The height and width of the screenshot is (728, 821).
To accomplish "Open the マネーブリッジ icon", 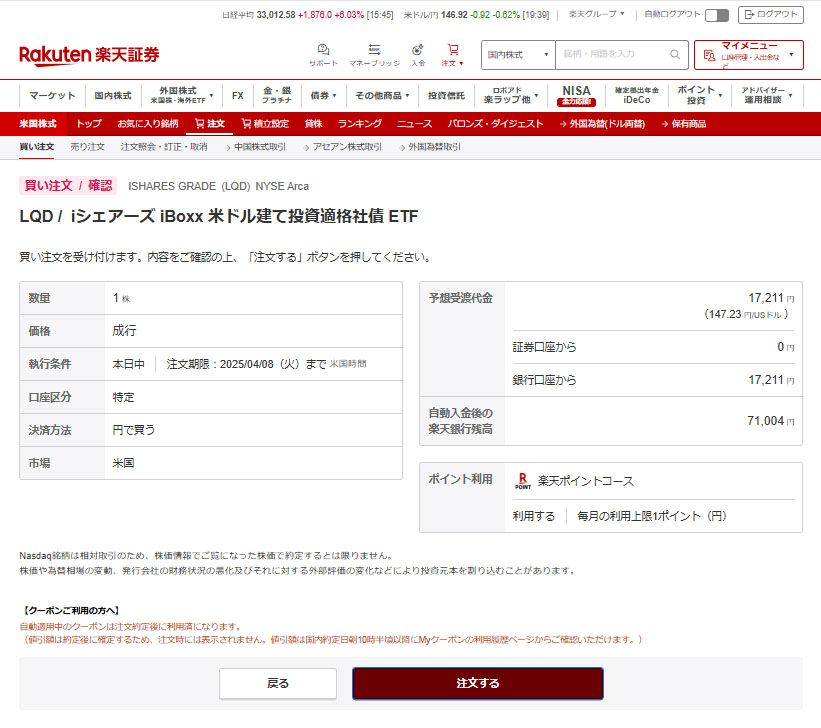I will coord(374,50).
